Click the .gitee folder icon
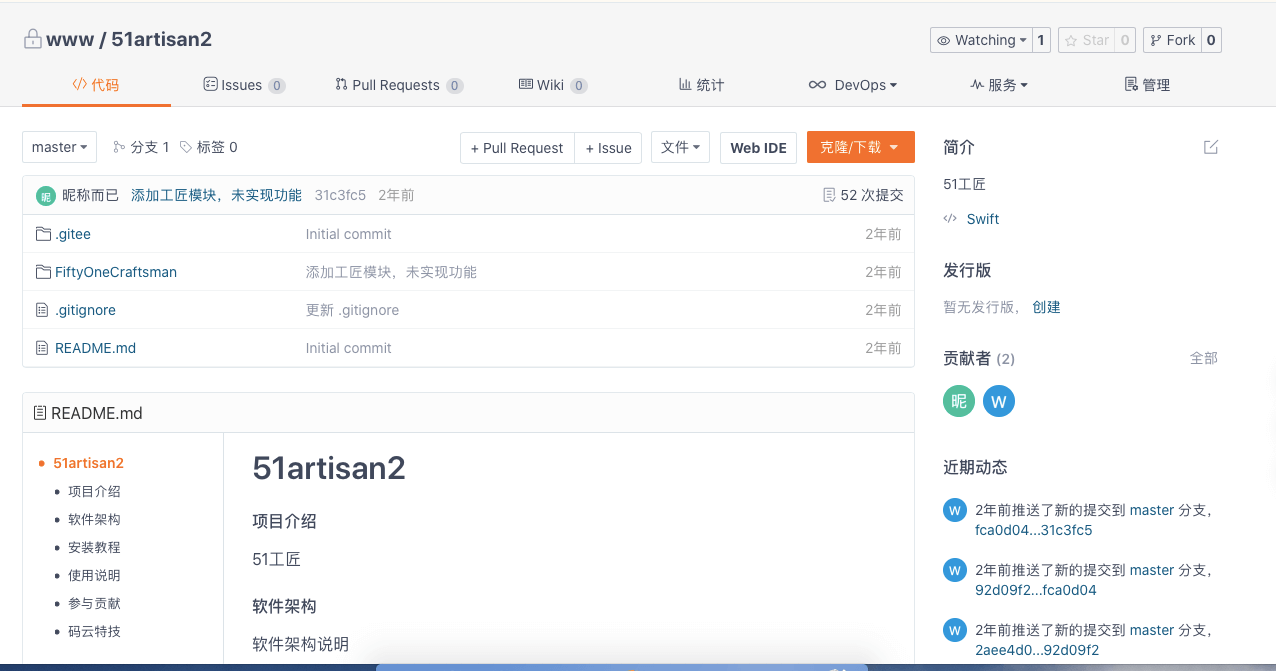The image size is (1276, 671). tap(43, 234)
